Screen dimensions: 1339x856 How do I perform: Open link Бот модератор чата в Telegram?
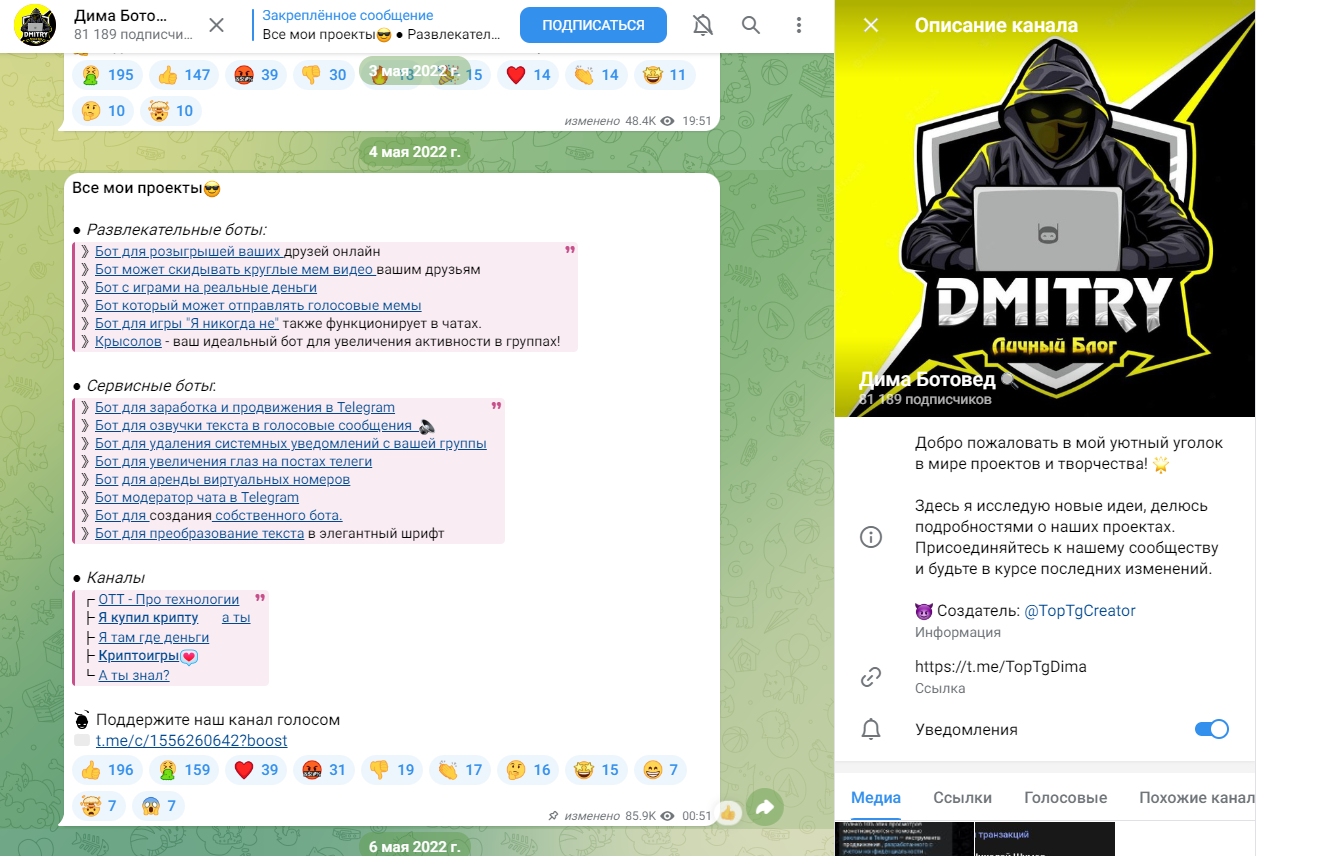[197, 497]
